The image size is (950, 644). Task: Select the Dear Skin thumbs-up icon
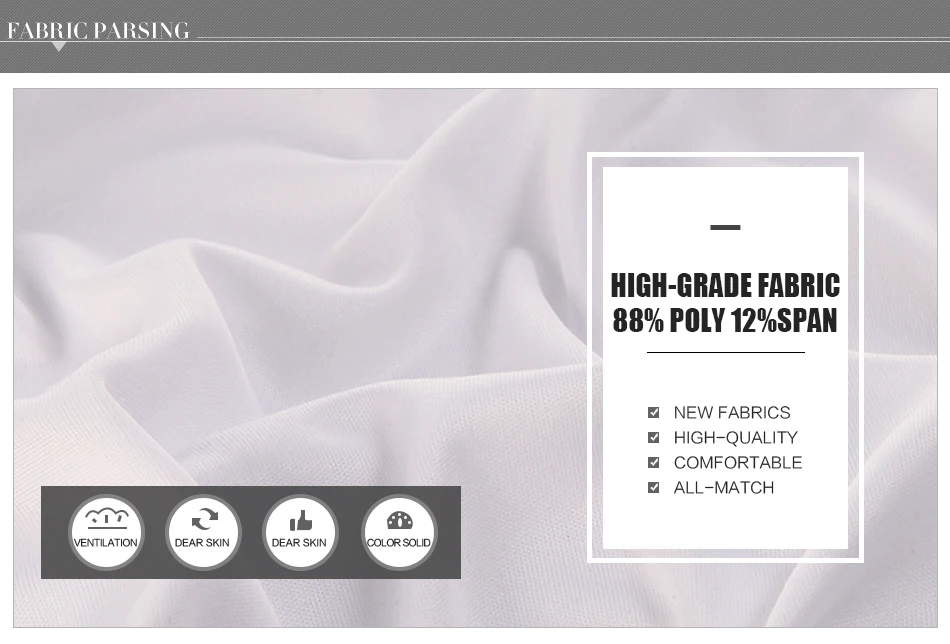(301, 532)
